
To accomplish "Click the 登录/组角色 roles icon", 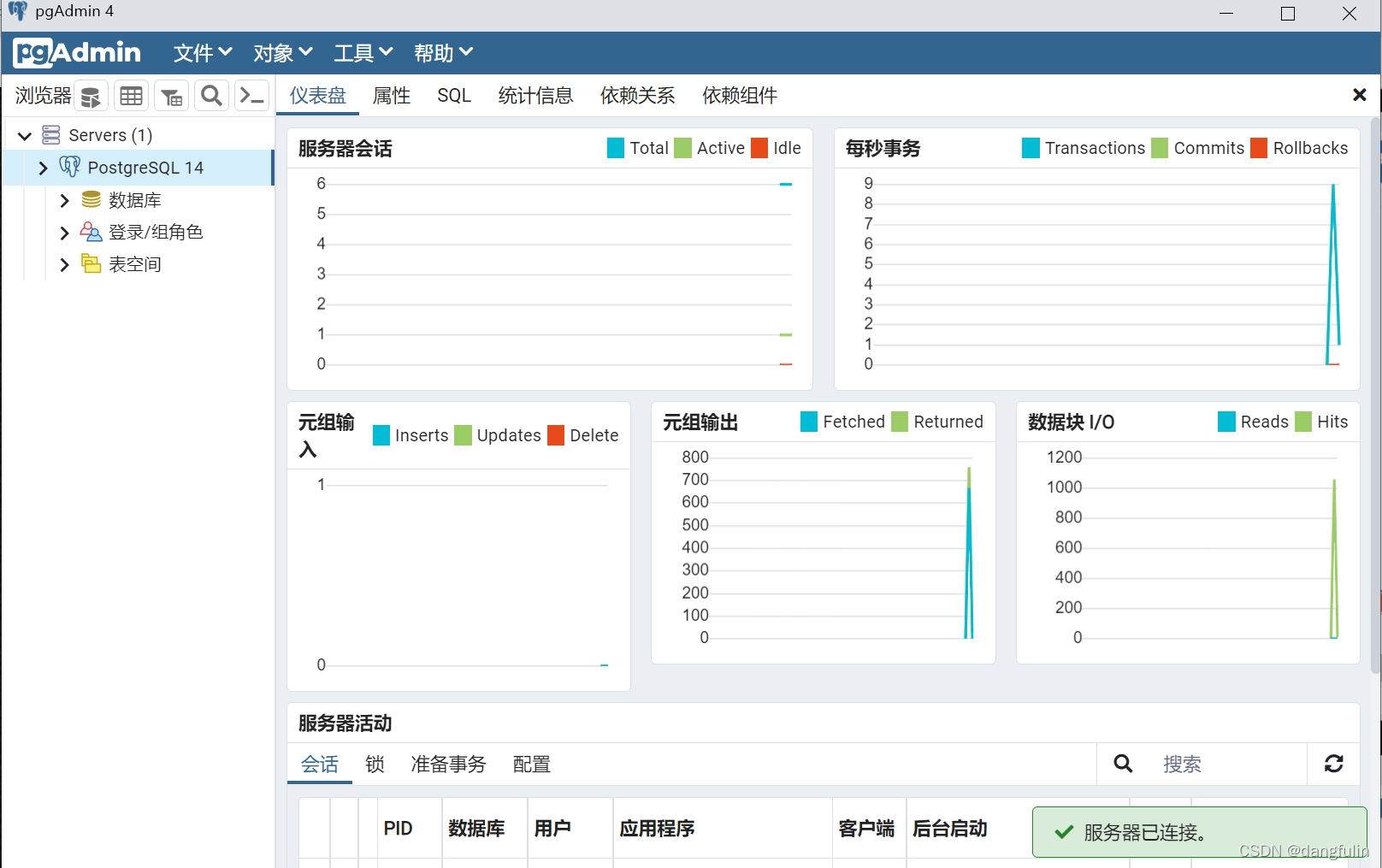I will 91,232.
